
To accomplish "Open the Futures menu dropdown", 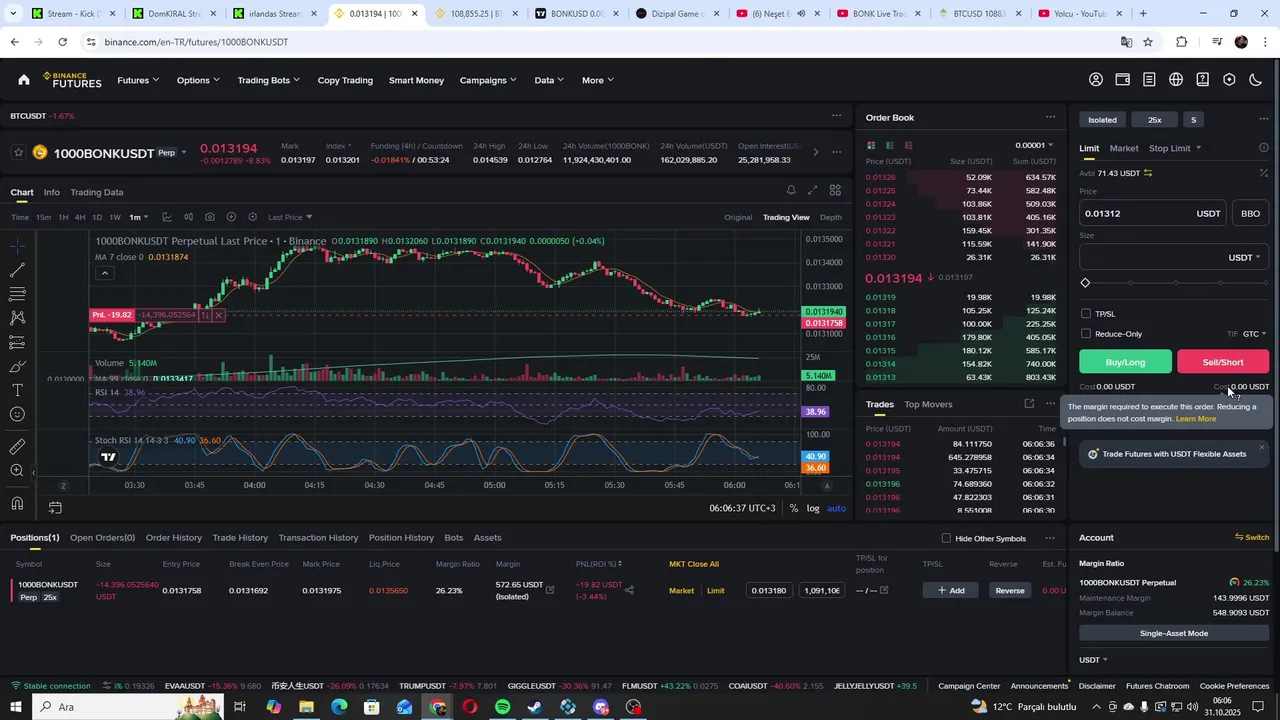I will pos(138,80).
